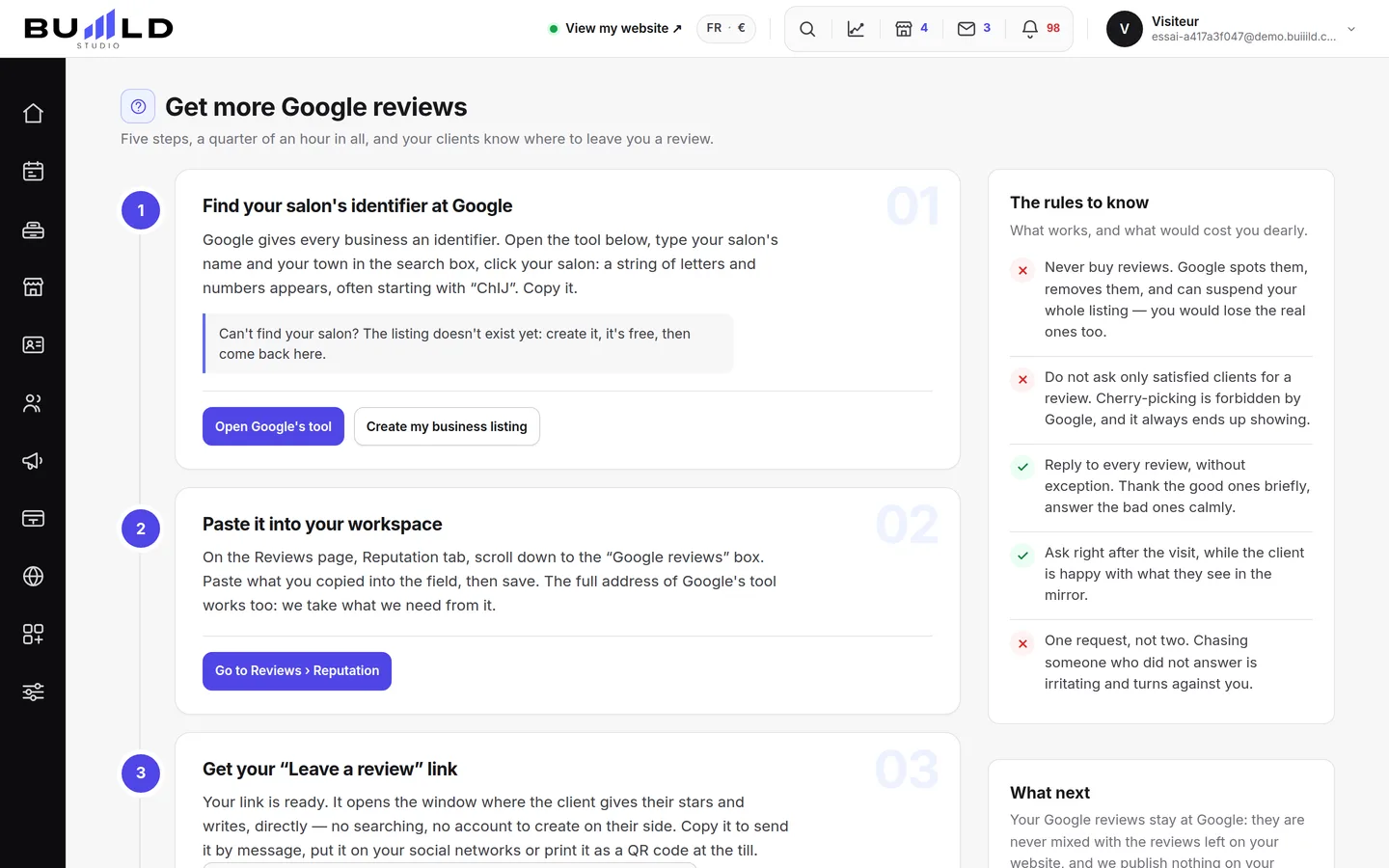1389x868 pixels.
Task: Click the BUILD Studio logo
Action: pyautogui.click(x=98, y=29)
